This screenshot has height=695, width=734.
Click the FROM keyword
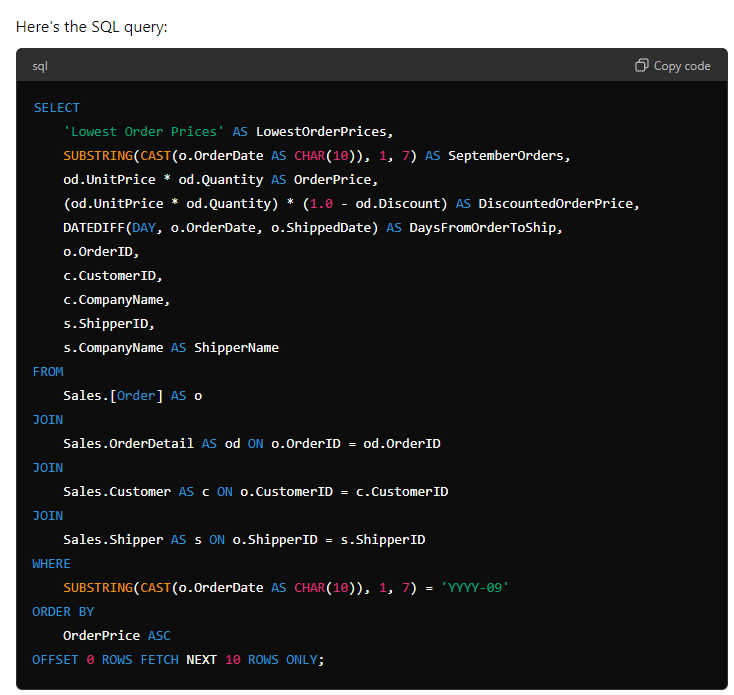pyautogui.click(x=48, y=372)
